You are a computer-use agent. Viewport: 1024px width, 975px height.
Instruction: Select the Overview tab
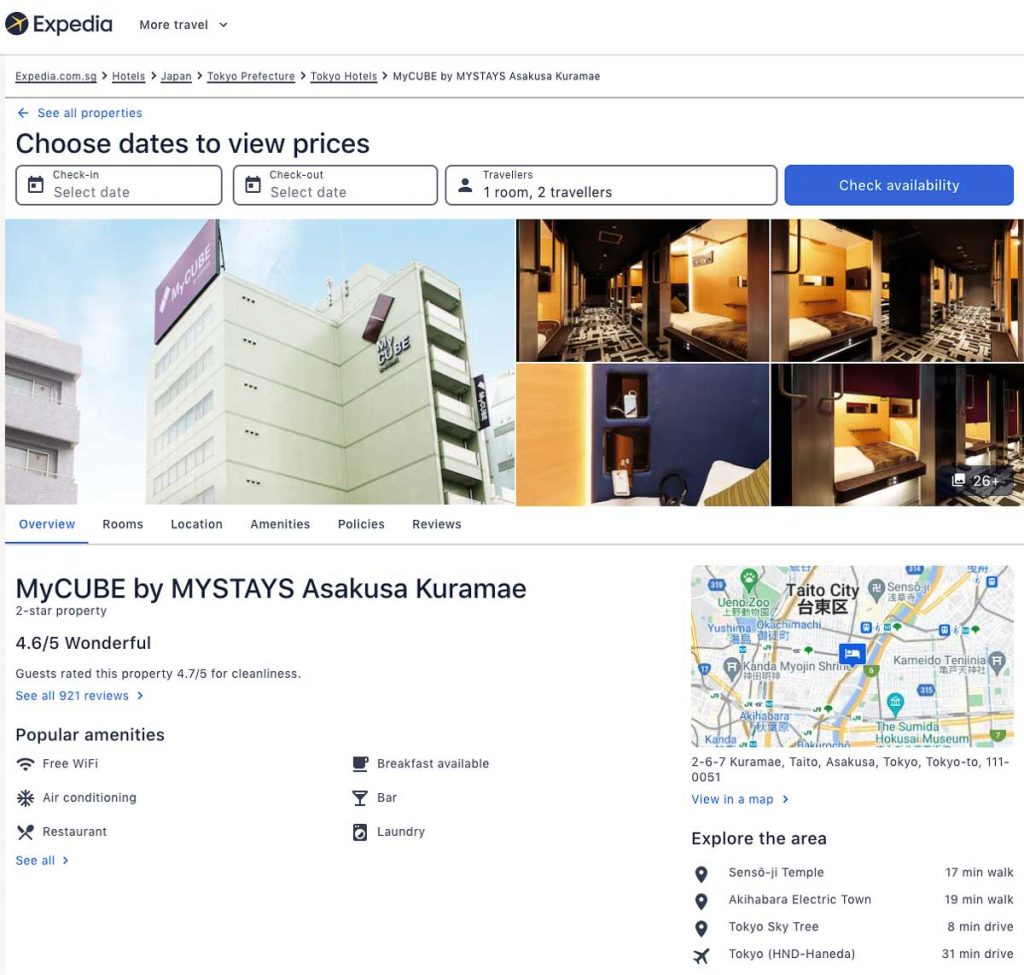pos(47,524)
